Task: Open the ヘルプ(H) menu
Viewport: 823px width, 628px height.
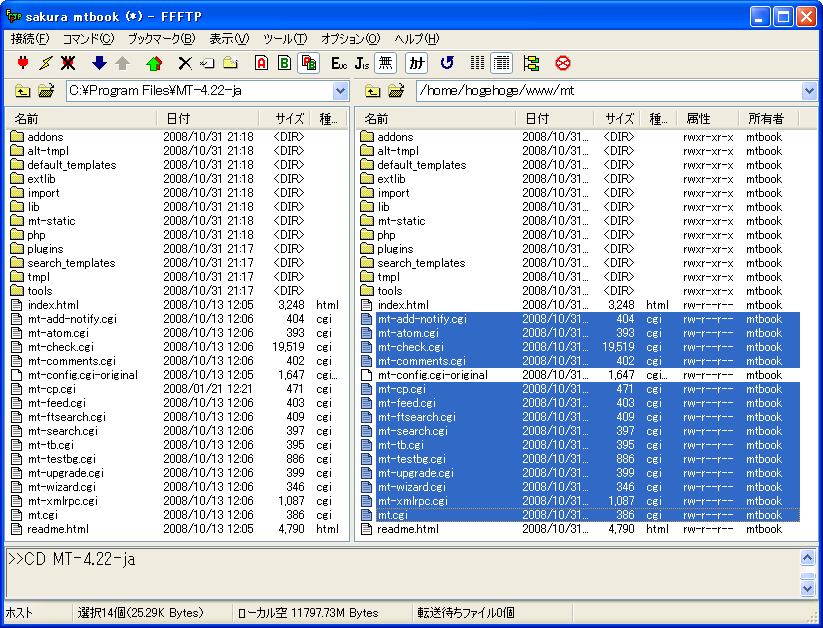Action: coord(417,39)
